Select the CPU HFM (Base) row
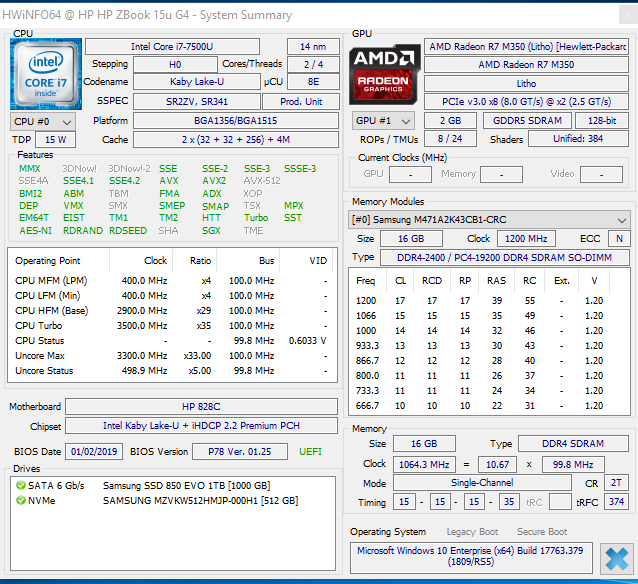Screen dimensions: 638x584 (172, 311)
